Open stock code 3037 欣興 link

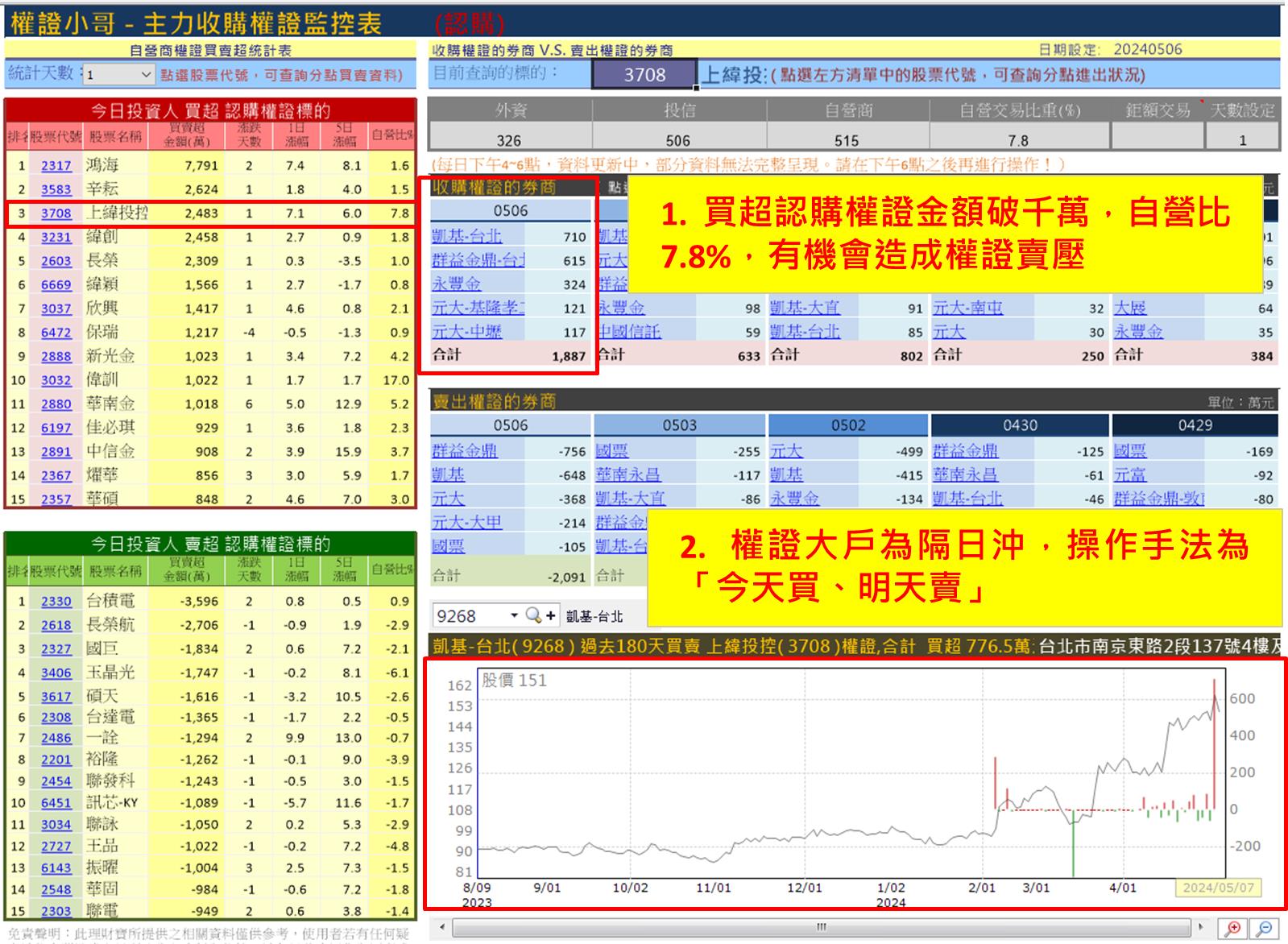(x=56, y=308)
